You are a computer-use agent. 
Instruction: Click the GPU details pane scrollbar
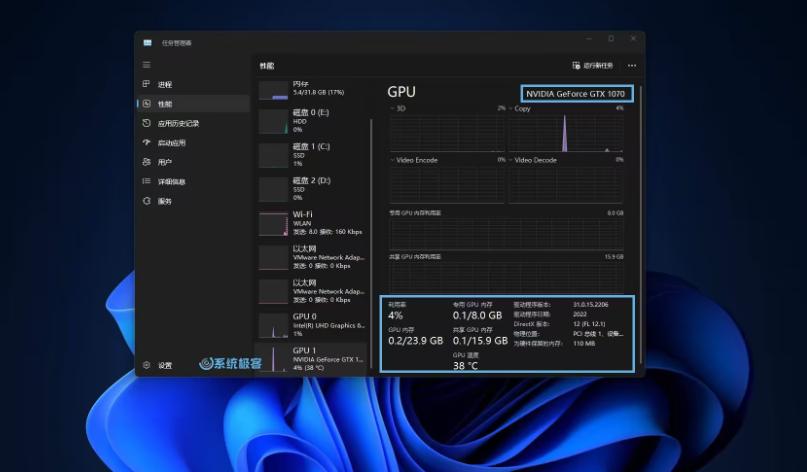point(640,226)
